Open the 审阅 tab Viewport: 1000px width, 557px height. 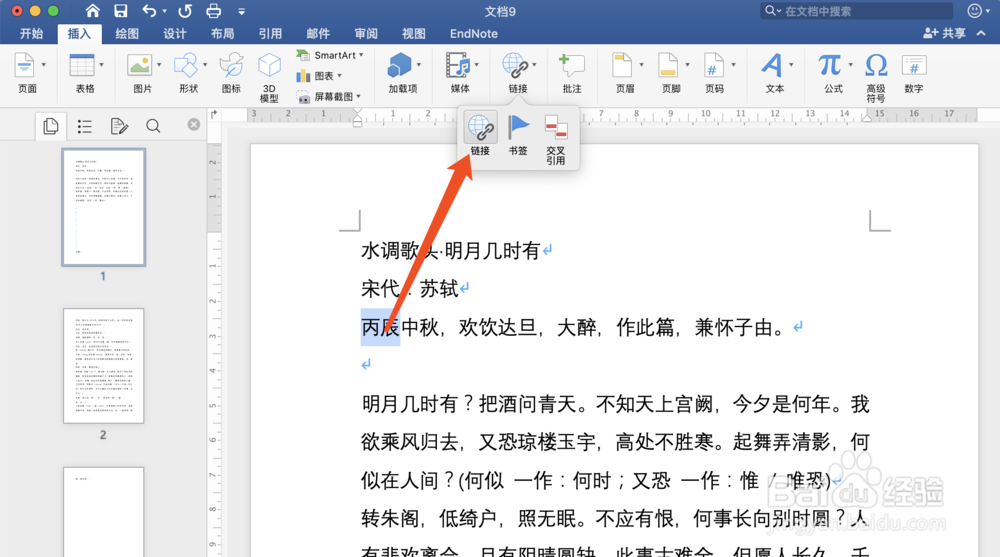(366, 34)
